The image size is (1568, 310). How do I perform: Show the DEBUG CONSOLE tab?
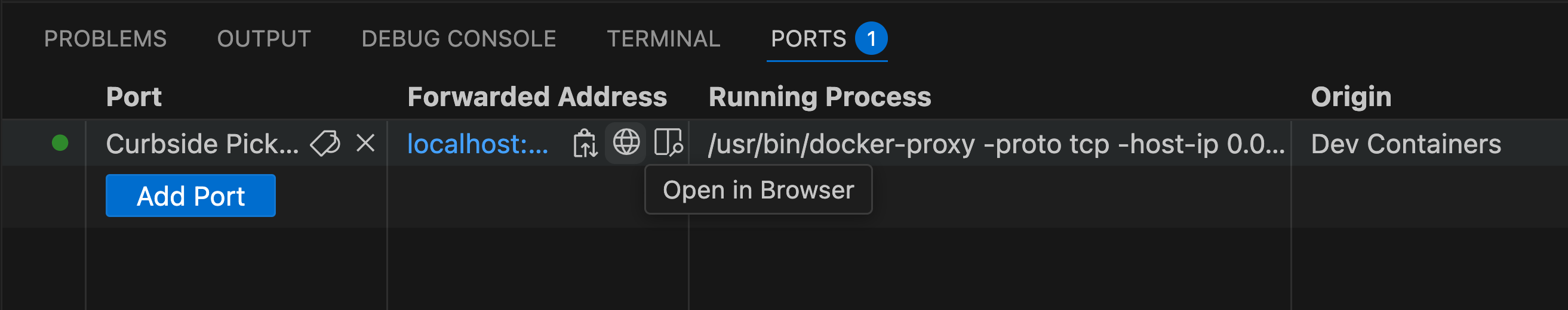pyautogui.click(x=459, y=39)
